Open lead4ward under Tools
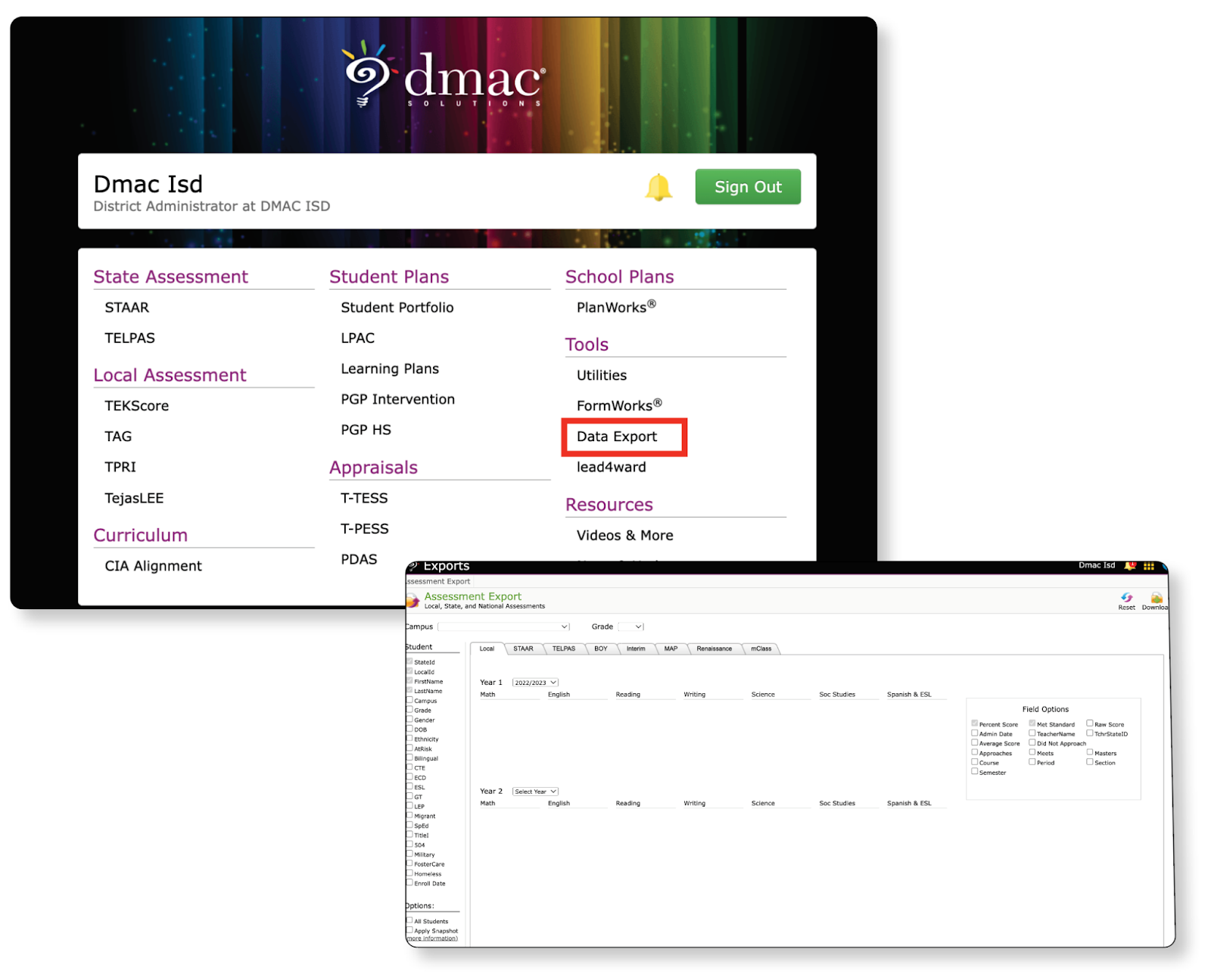This screenshot has width=1211, height=980. click(612, 467)
